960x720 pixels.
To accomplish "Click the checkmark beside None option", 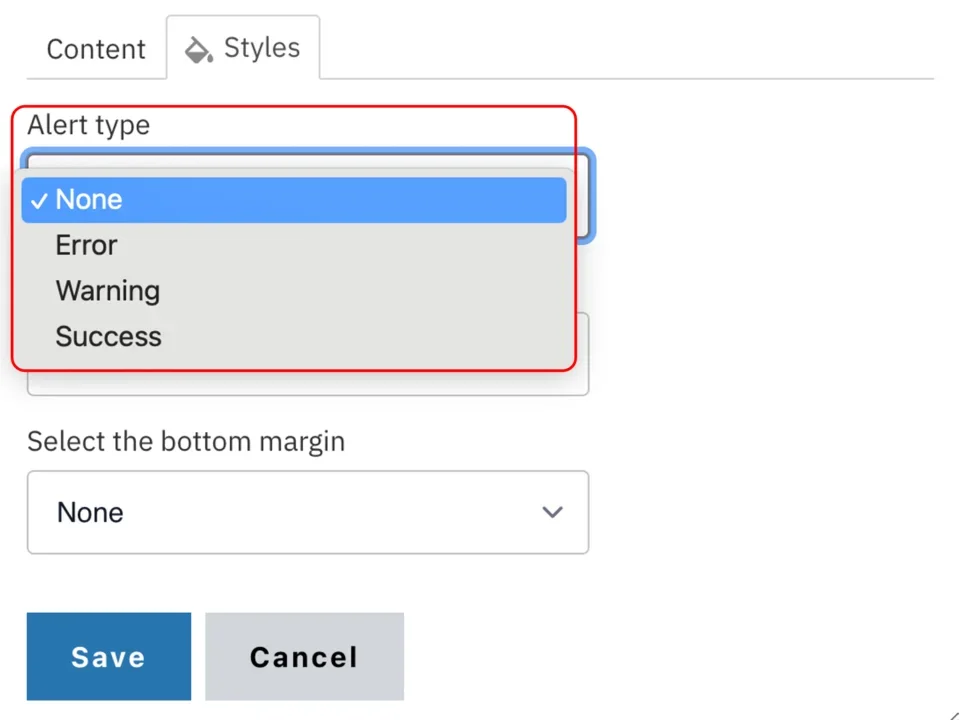I will pos(38,200).
